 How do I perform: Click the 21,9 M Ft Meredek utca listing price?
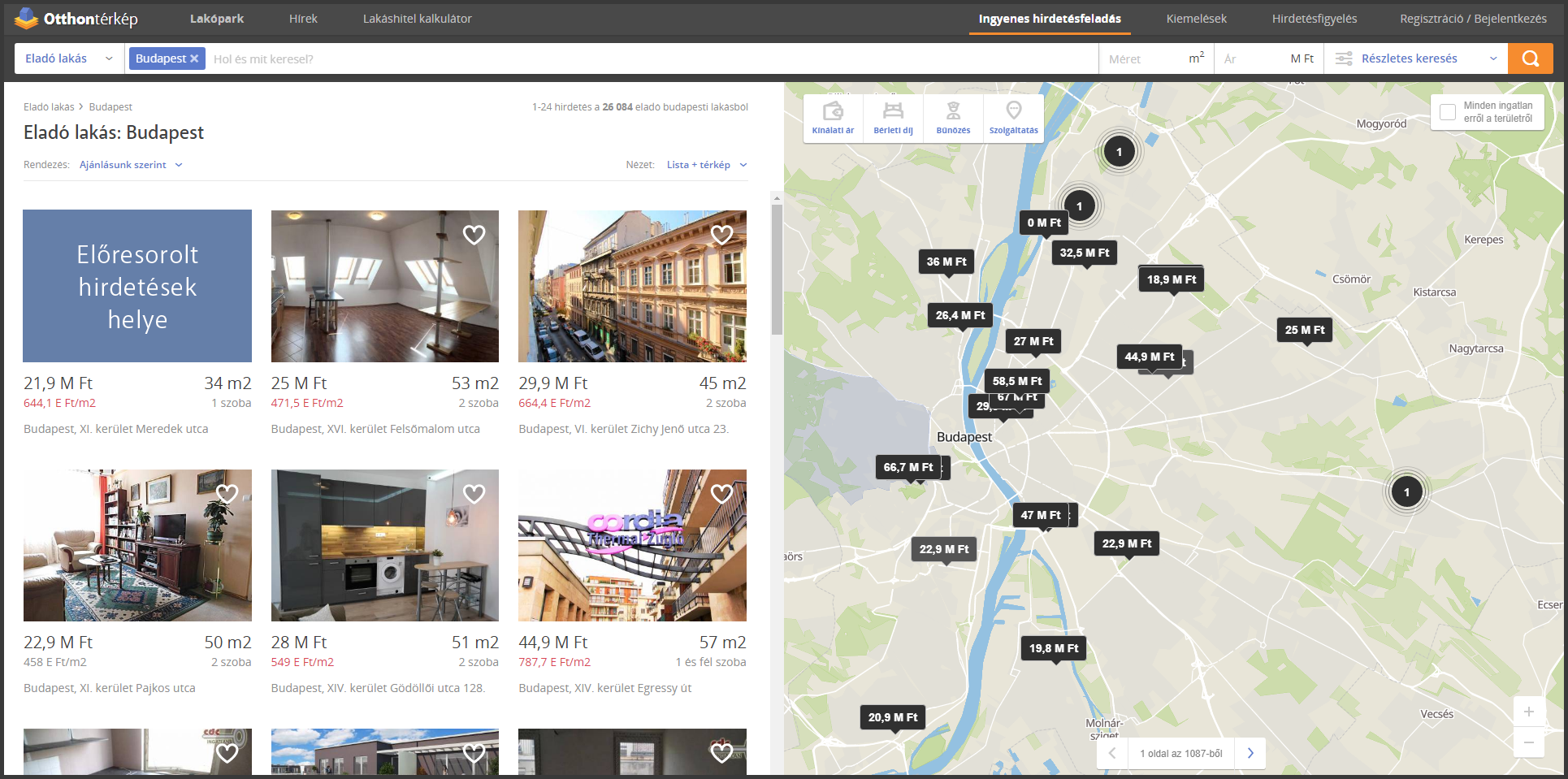click(x=58, y=383)
